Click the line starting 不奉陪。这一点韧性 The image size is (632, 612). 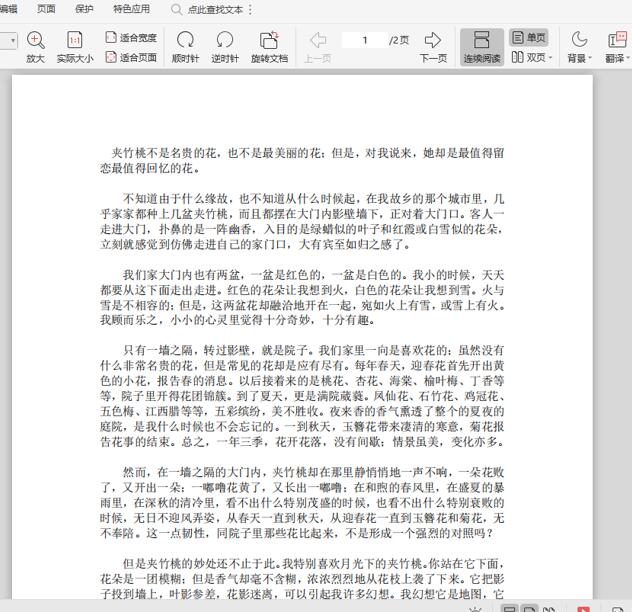(x=297, y=533)
